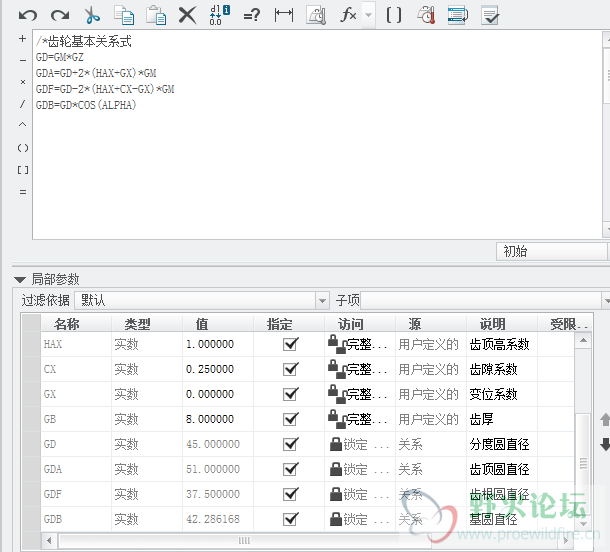The width and height of the screenshot is (610, 552).
Task: Toggle 指定 checkbox for GDF row
Action: click(291, 494)
